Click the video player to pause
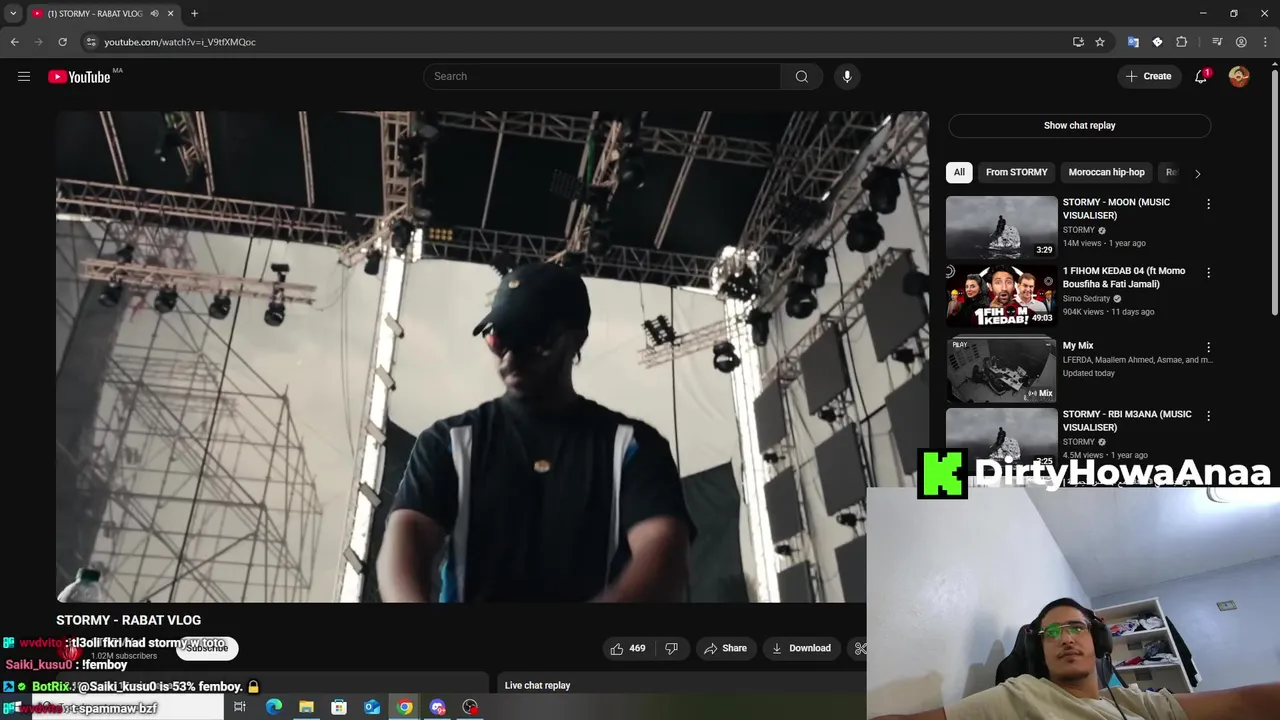 (491, 357)
